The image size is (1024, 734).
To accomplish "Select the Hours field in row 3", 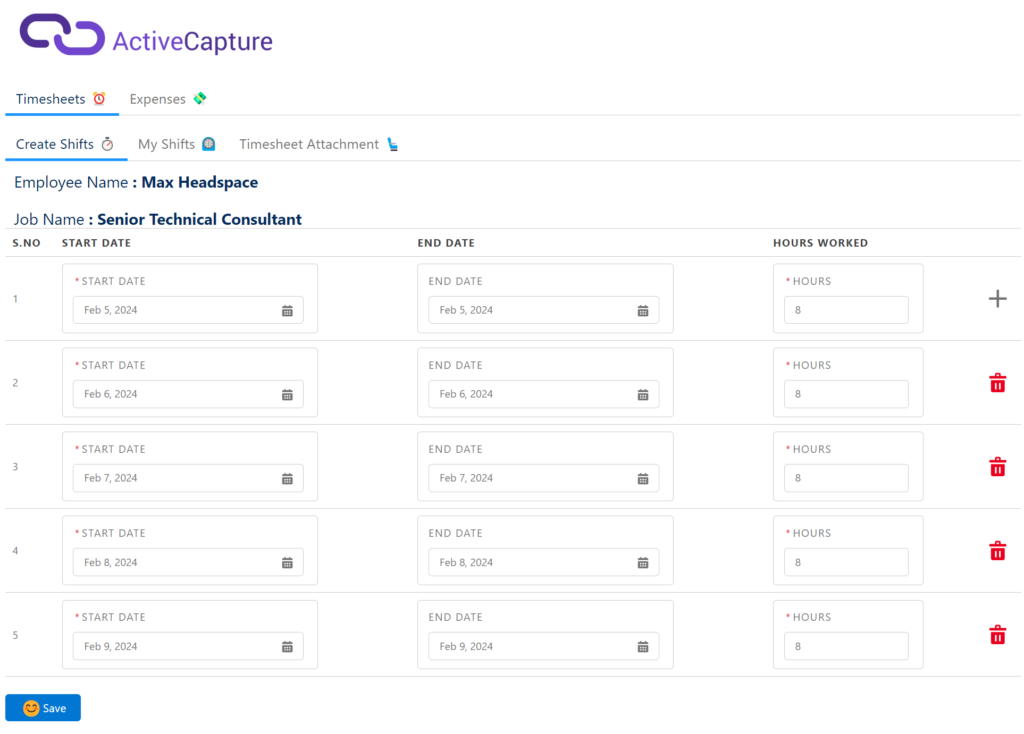I will [846, 478].
